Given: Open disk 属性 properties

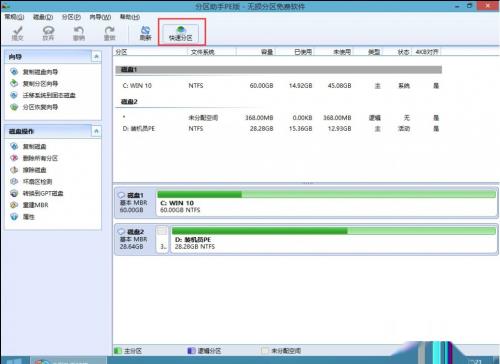Looking at the screenshot, I should 23,217.
